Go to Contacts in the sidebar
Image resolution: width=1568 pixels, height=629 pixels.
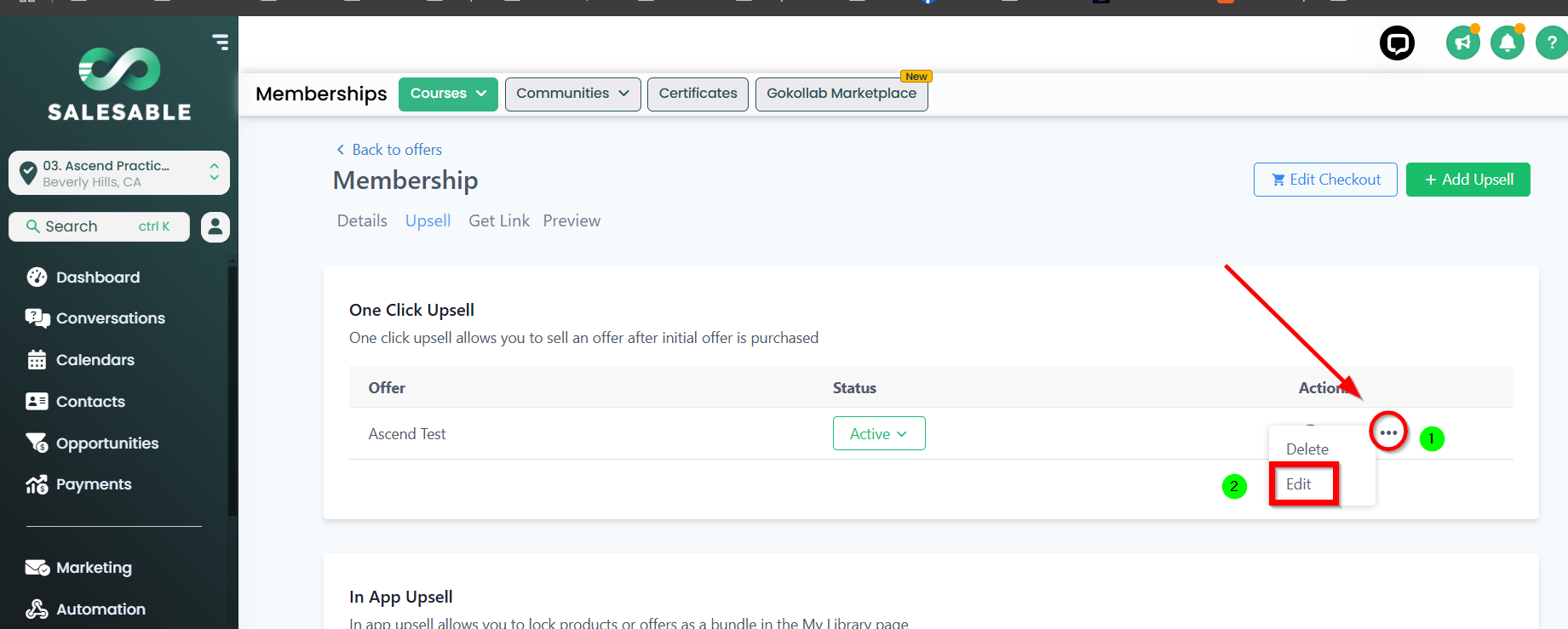[x=90, y=401]
